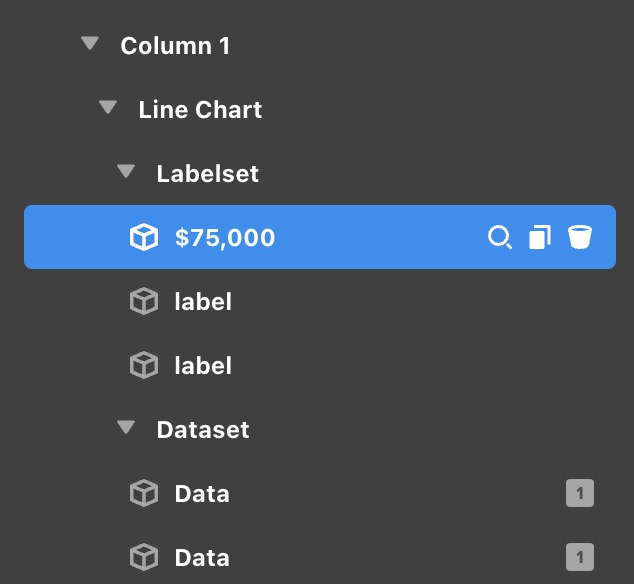Click the cube icon of the first Data item
The height and width of the screenshot is (584, 634).
click(x=145, y=493)
